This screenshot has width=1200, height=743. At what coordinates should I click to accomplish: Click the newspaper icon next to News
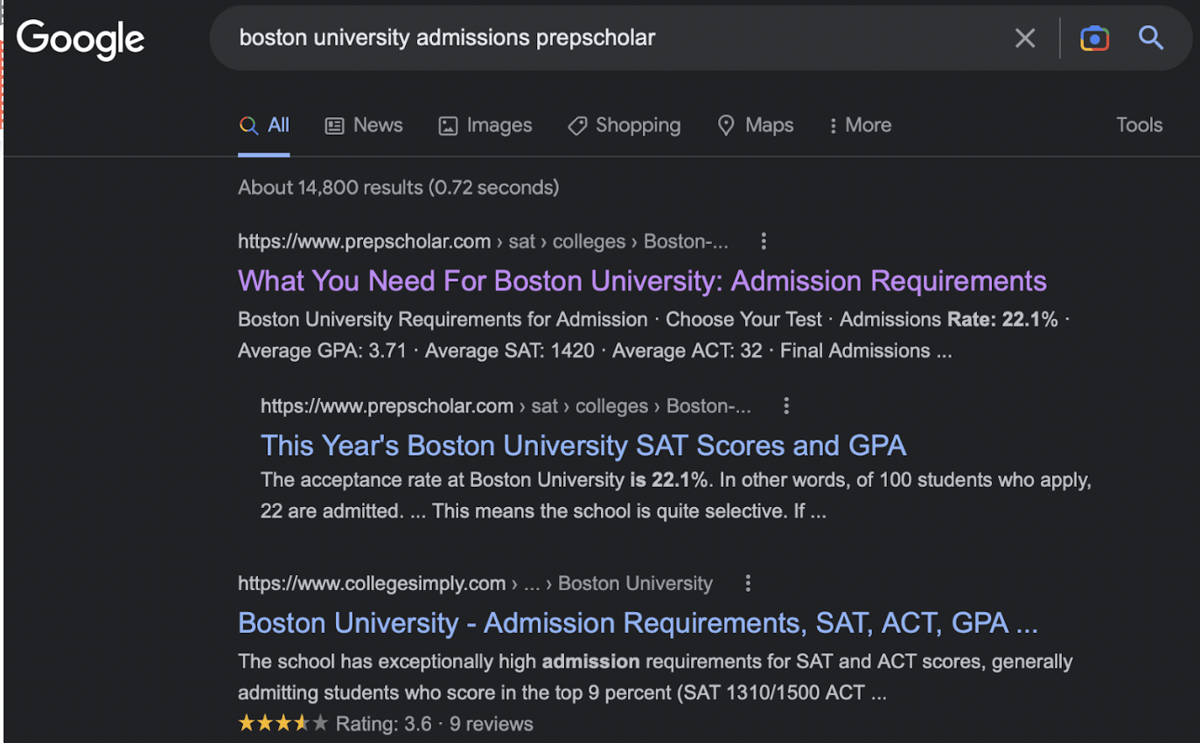click(333, 125)
